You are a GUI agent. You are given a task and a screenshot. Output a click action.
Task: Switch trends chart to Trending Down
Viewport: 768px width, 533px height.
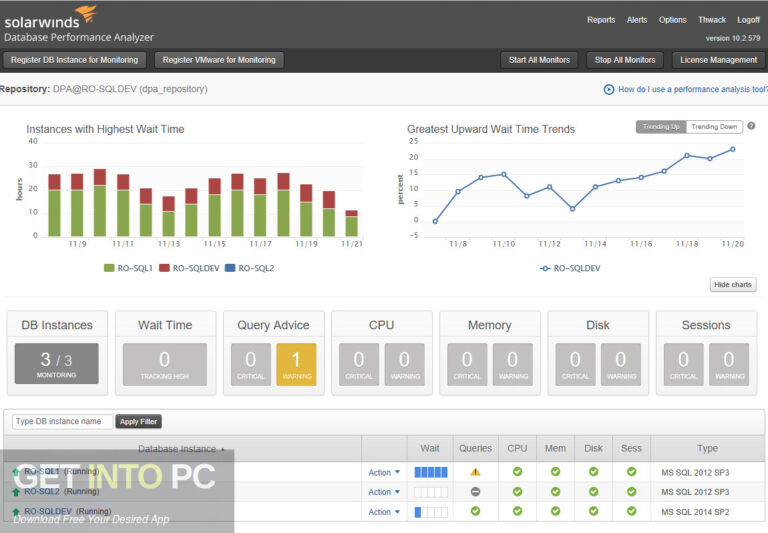(x=714, y=127)
